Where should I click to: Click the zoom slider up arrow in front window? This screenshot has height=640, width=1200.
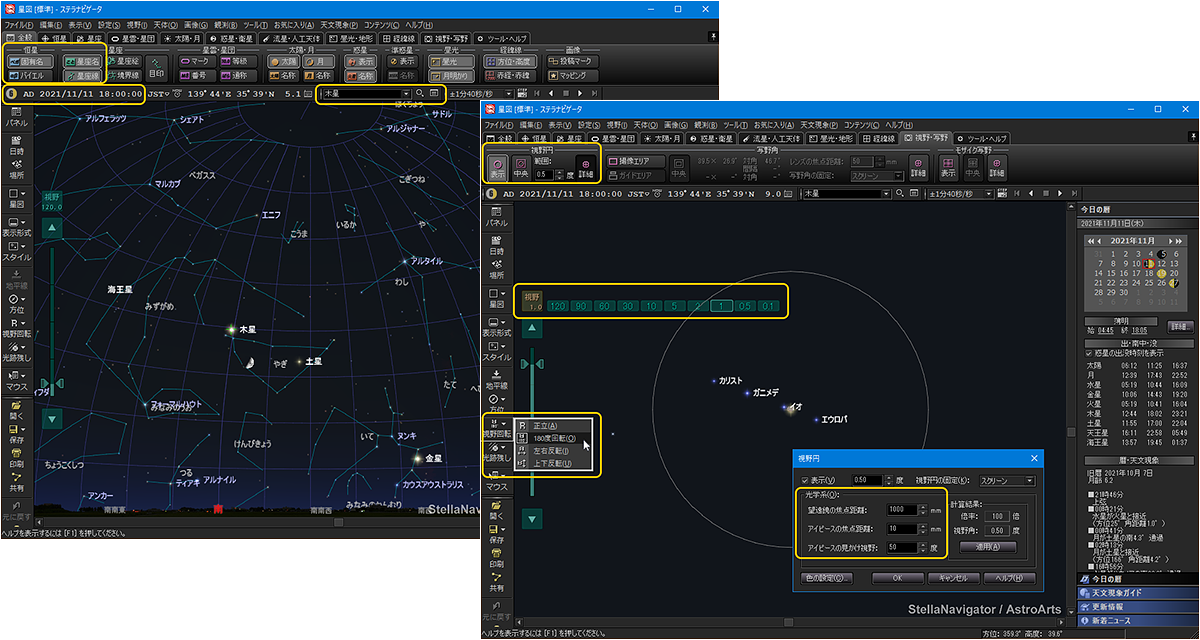click(x=533, y=328)
